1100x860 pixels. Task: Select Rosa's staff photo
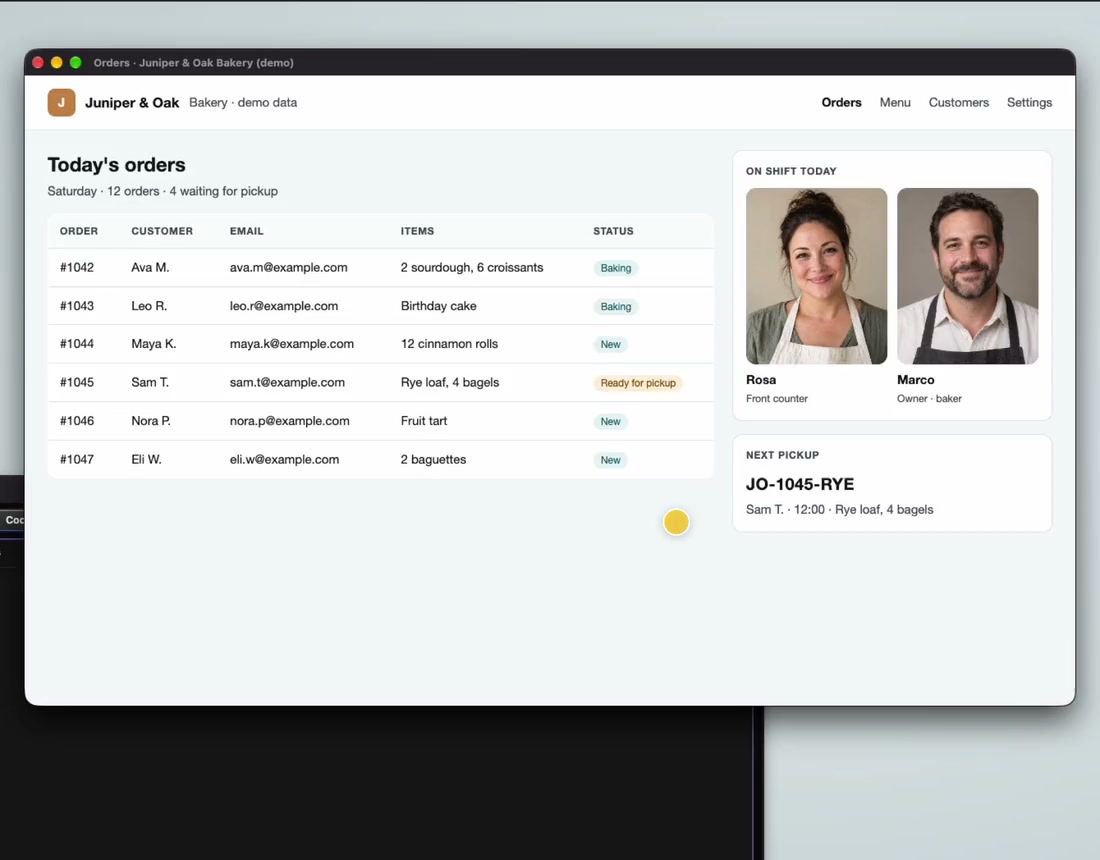pyautogui.click(x=816, y=276)
